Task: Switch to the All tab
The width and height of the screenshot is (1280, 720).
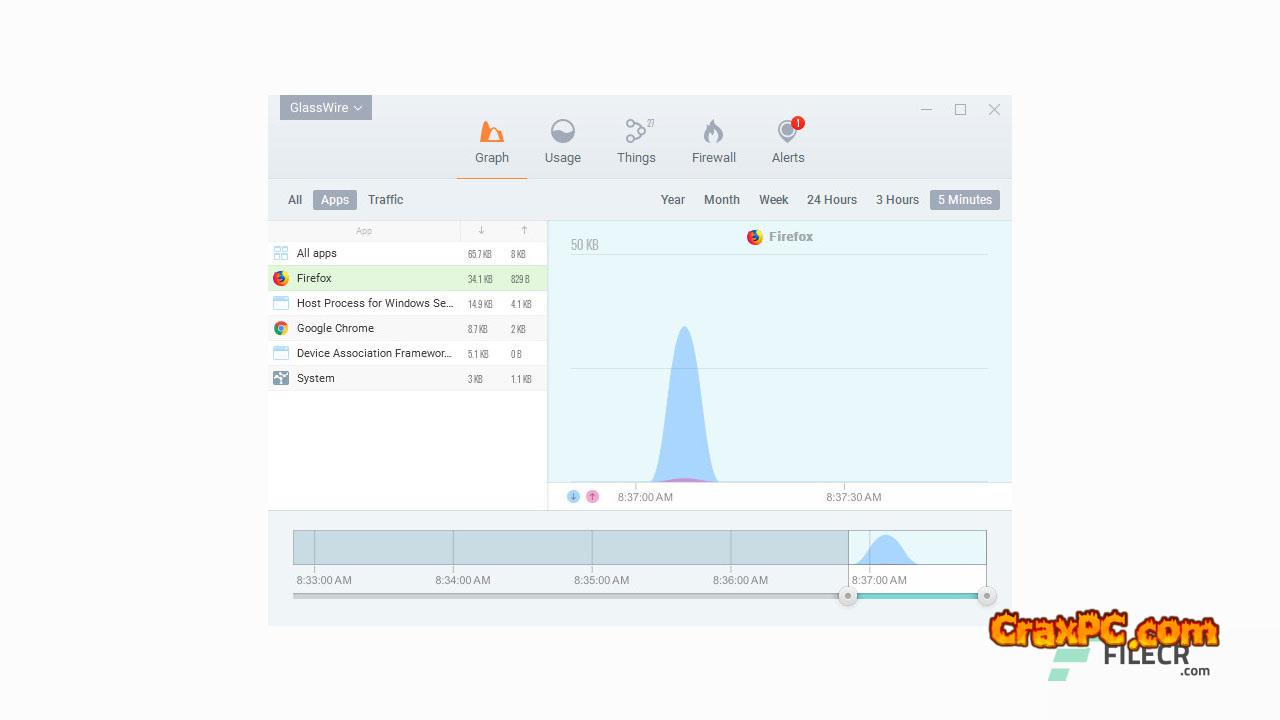Action: click(x=295, y=200)
